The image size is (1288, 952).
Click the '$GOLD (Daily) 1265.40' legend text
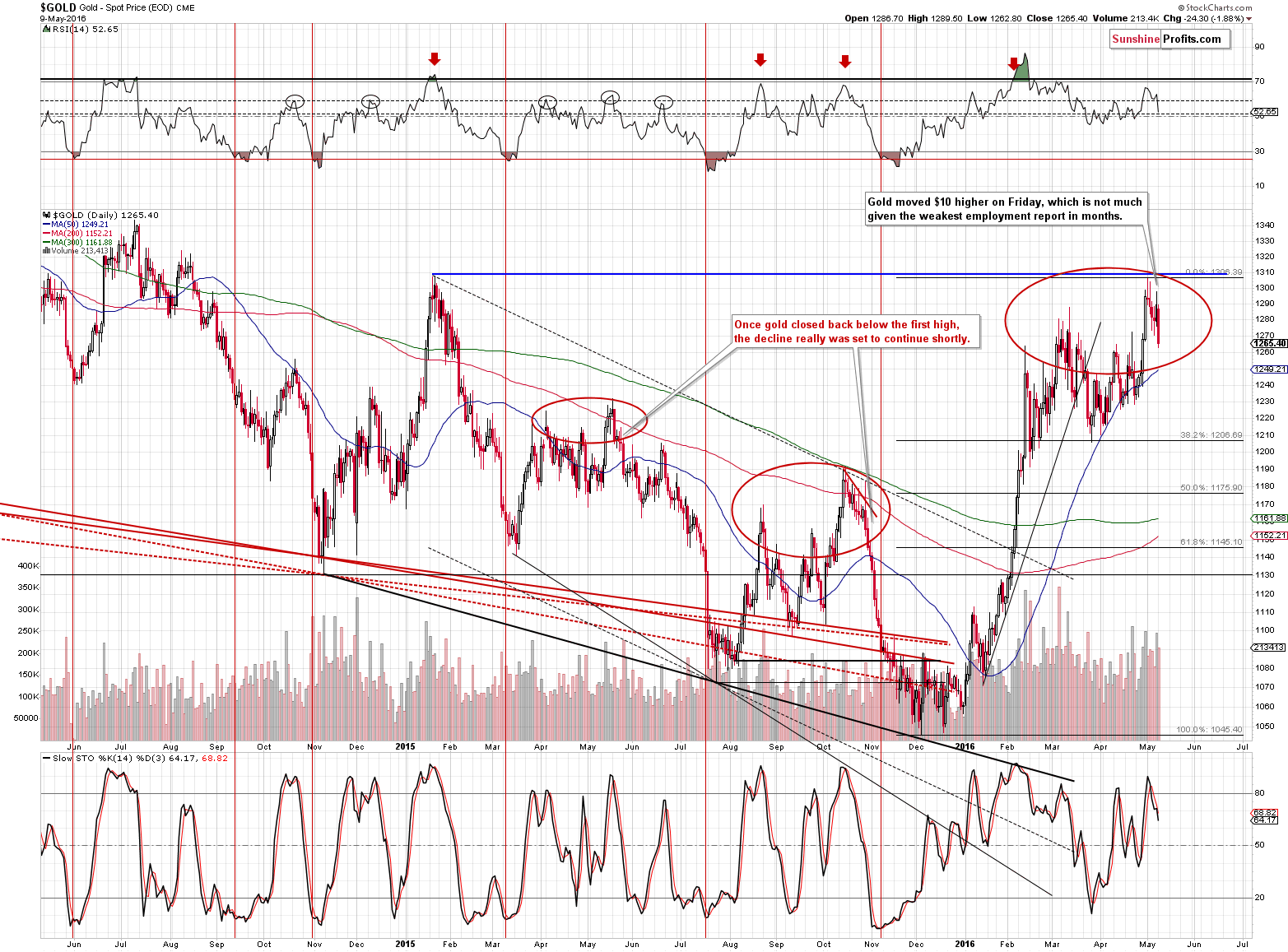[105, 215]
